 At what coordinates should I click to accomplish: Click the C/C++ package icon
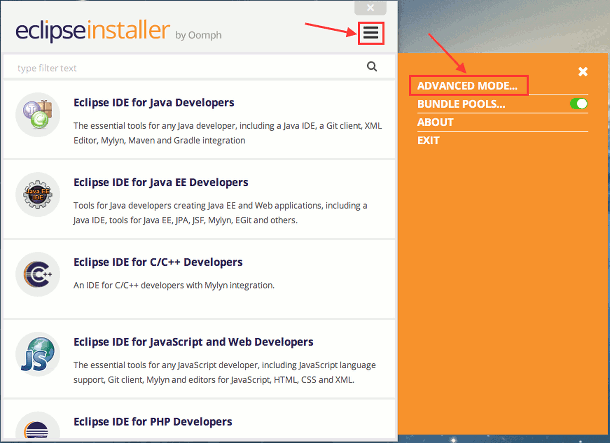click(x=38, y=274)
